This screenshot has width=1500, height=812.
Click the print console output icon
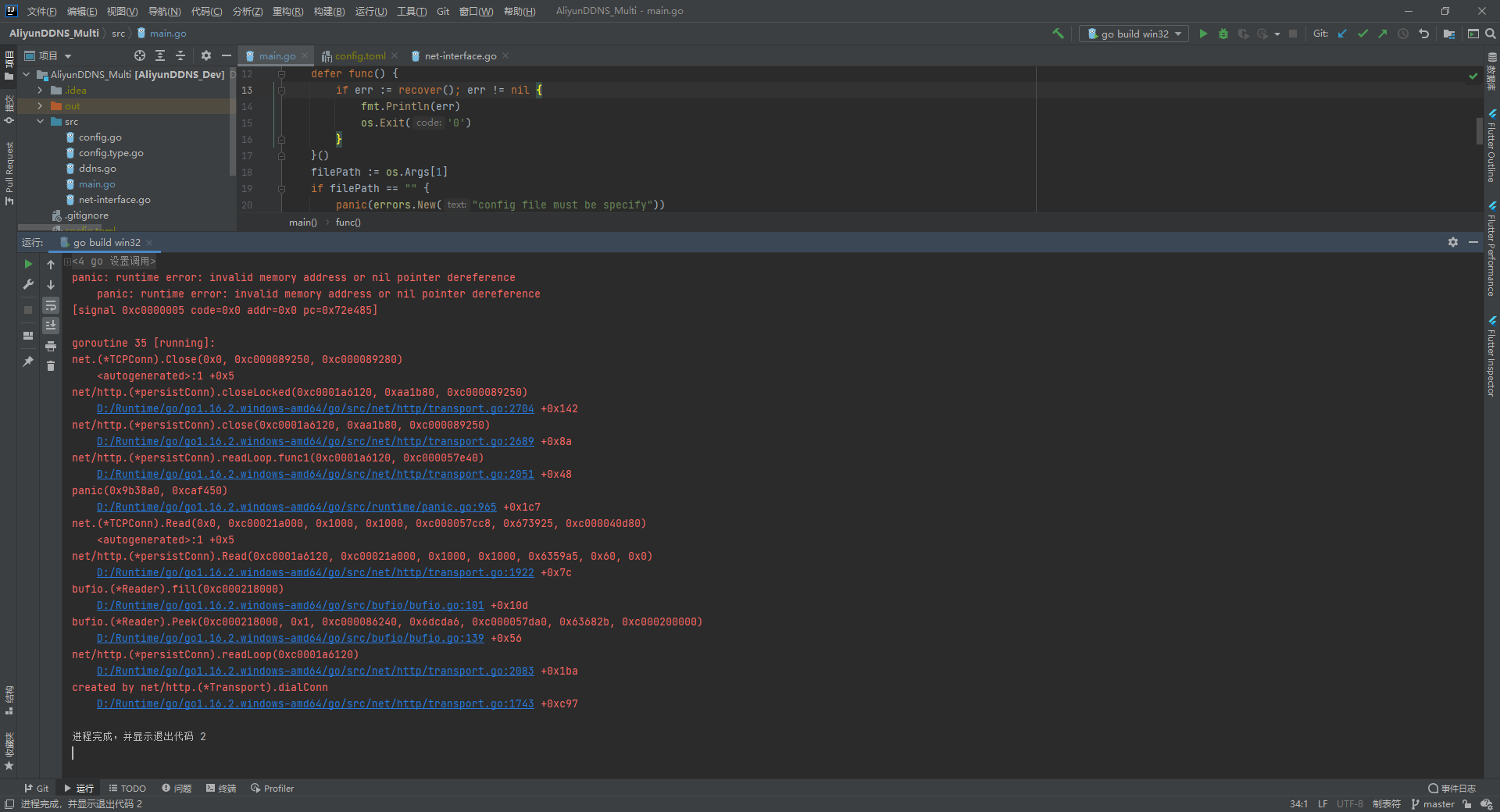pos(51,346)
